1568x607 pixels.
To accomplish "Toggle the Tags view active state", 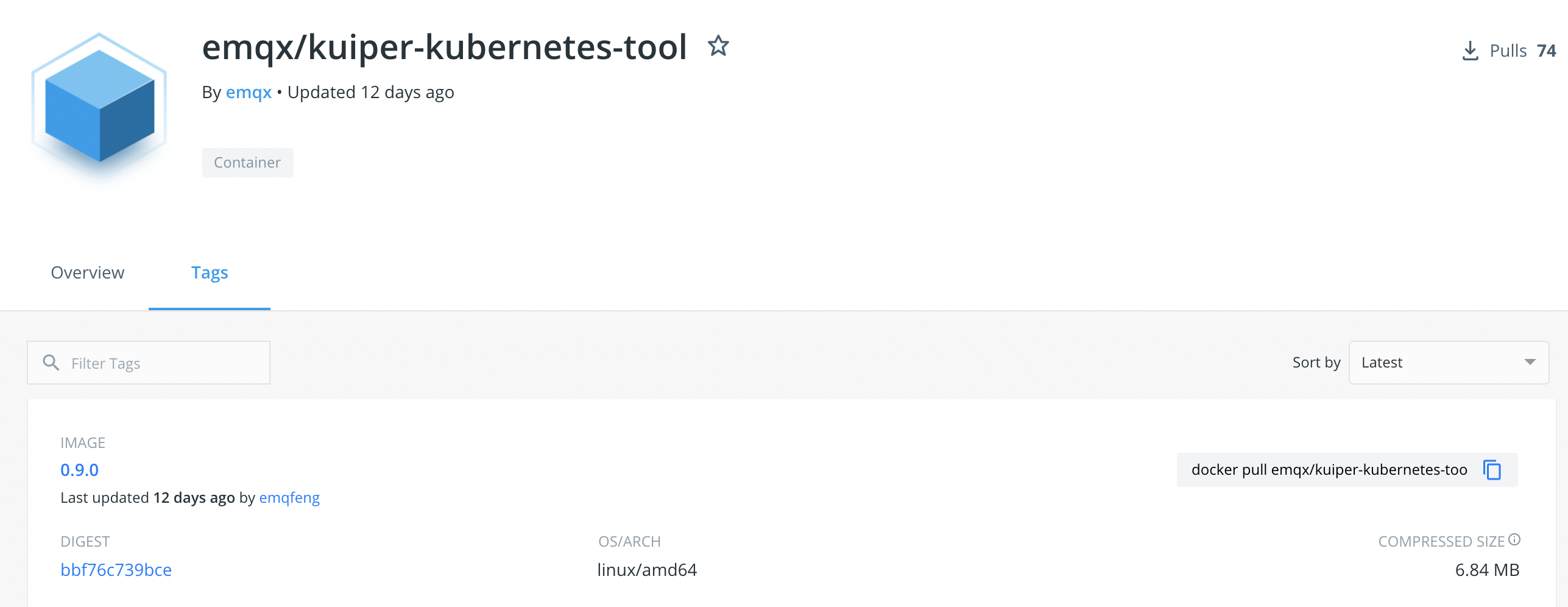I will point(210,272).
